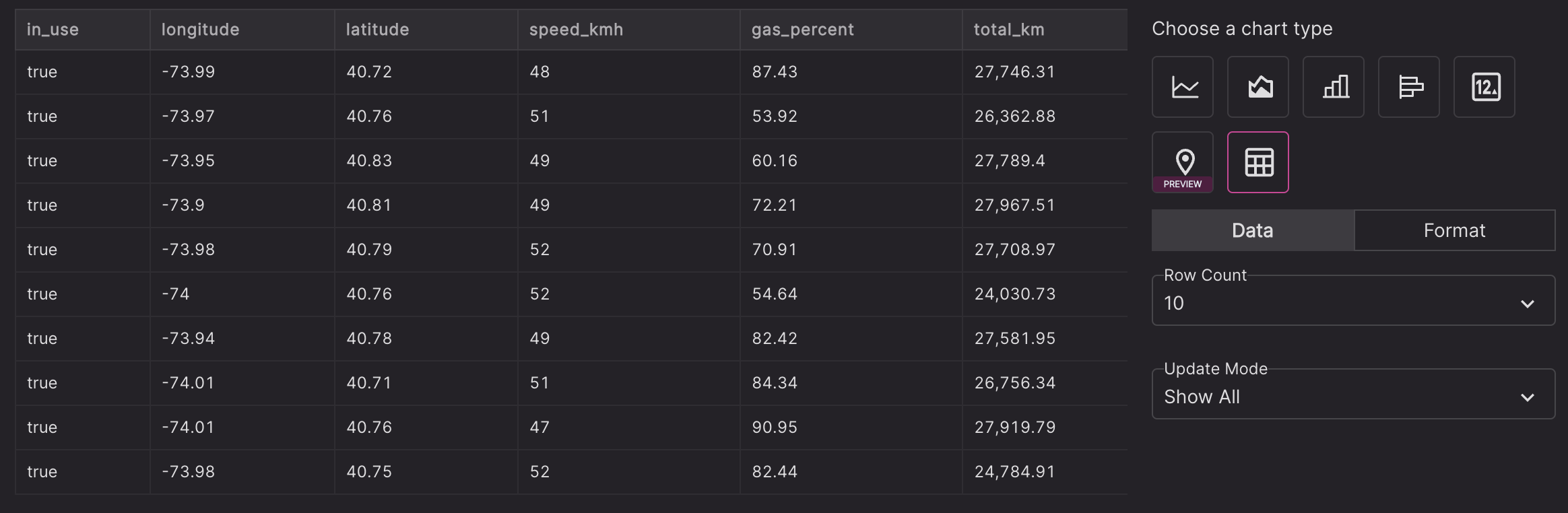Click the in_use column header
Viewport: 1568px width, 513px height.
click(53, 30)
